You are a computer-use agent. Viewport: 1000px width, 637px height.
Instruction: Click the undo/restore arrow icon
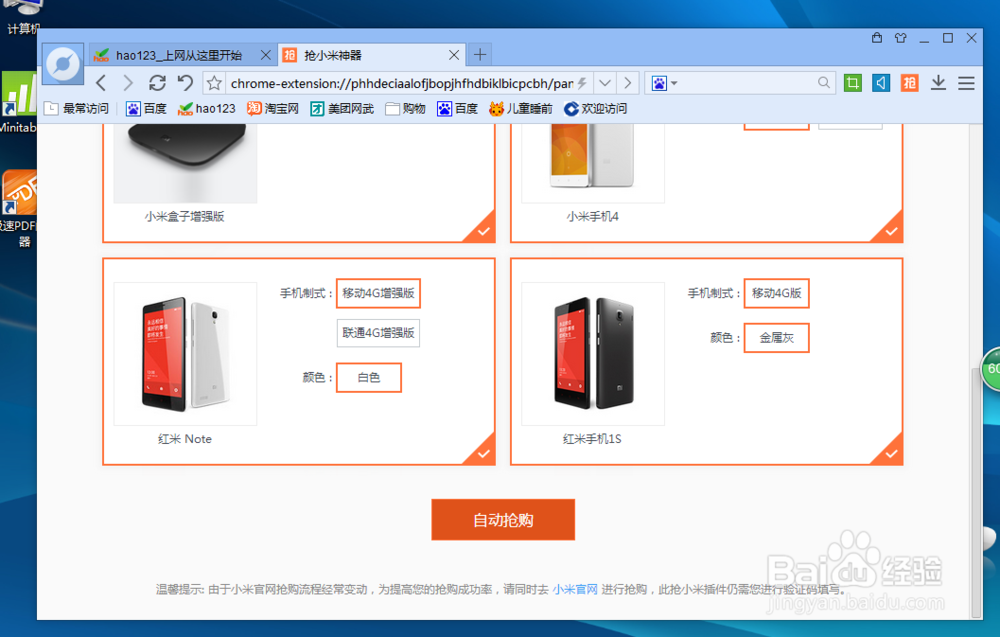185,83
